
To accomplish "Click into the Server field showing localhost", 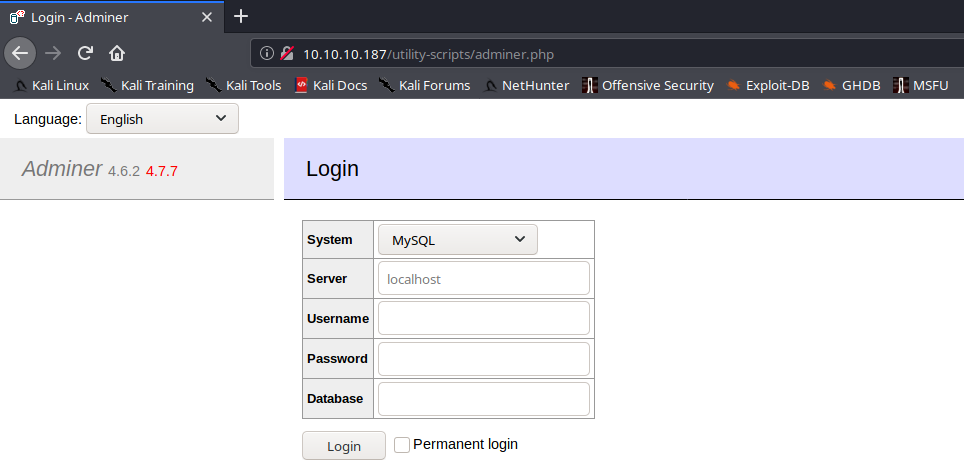I will (483, 279).
